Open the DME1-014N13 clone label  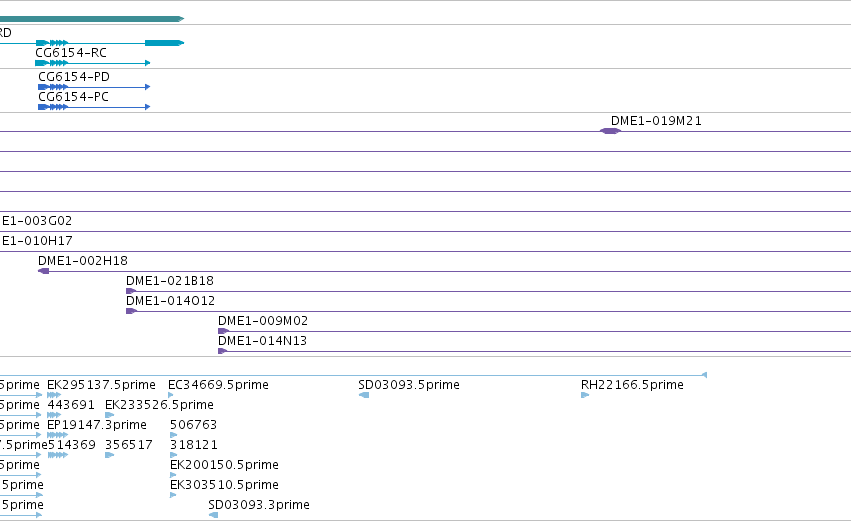pos(263,341)
